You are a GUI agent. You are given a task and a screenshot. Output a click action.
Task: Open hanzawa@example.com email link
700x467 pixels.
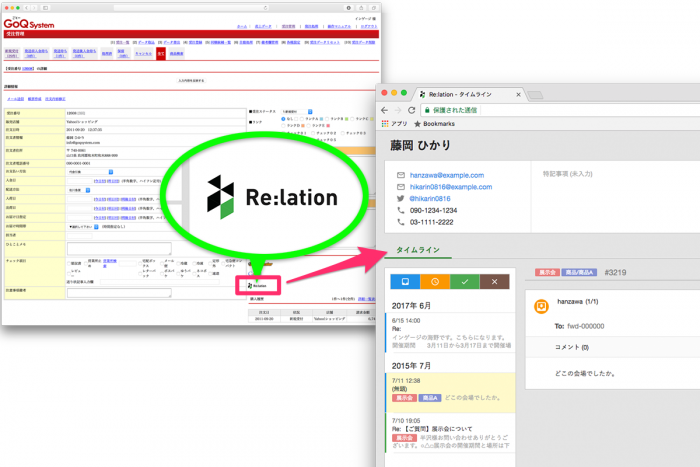click(447, 175)
